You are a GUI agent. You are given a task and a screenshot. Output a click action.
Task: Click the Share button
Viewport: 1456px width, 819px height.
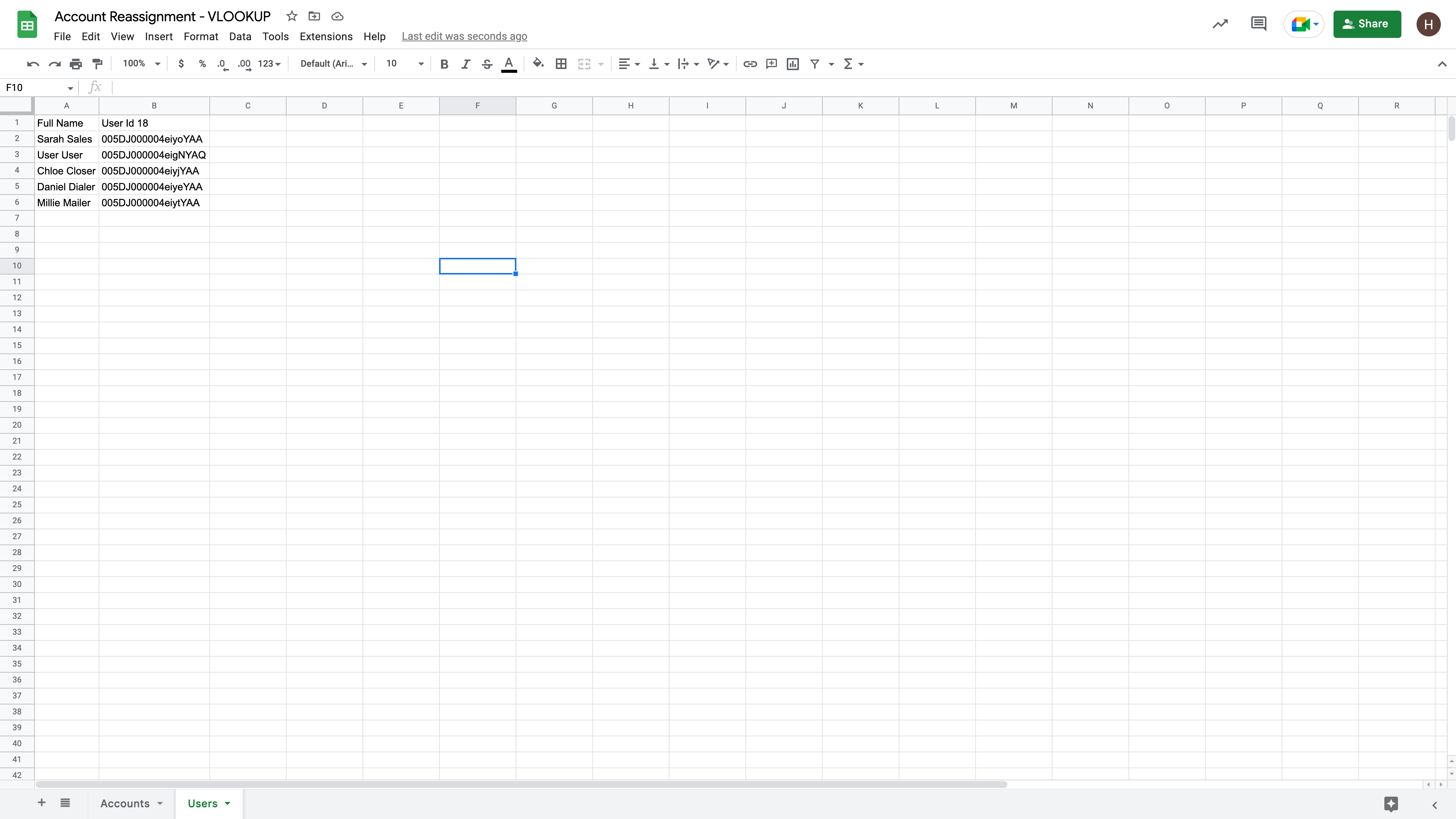(1367, 24)
